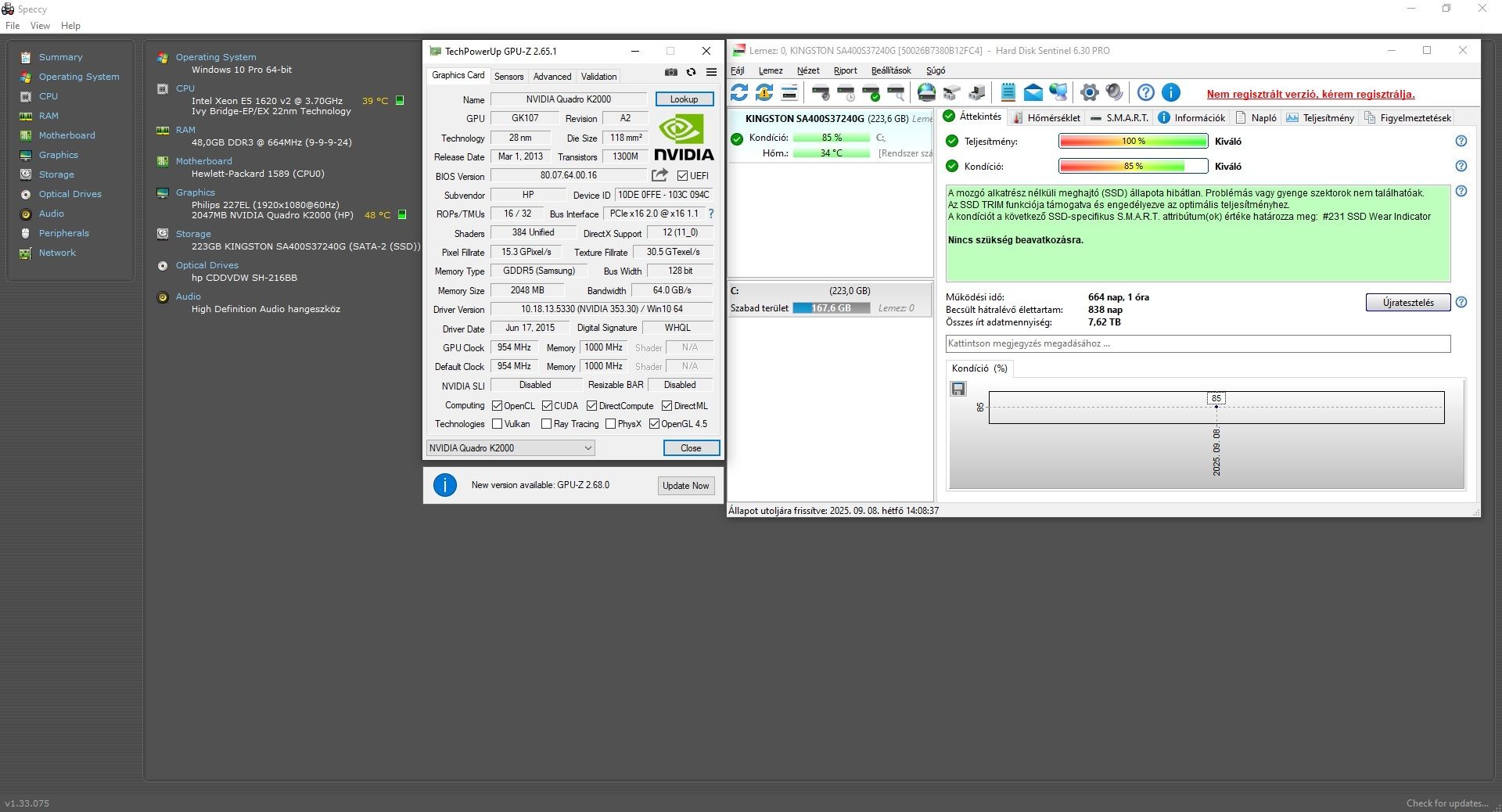
Task: Click the GPU-Z refresh arrows icon
Action: click(691, 72)
